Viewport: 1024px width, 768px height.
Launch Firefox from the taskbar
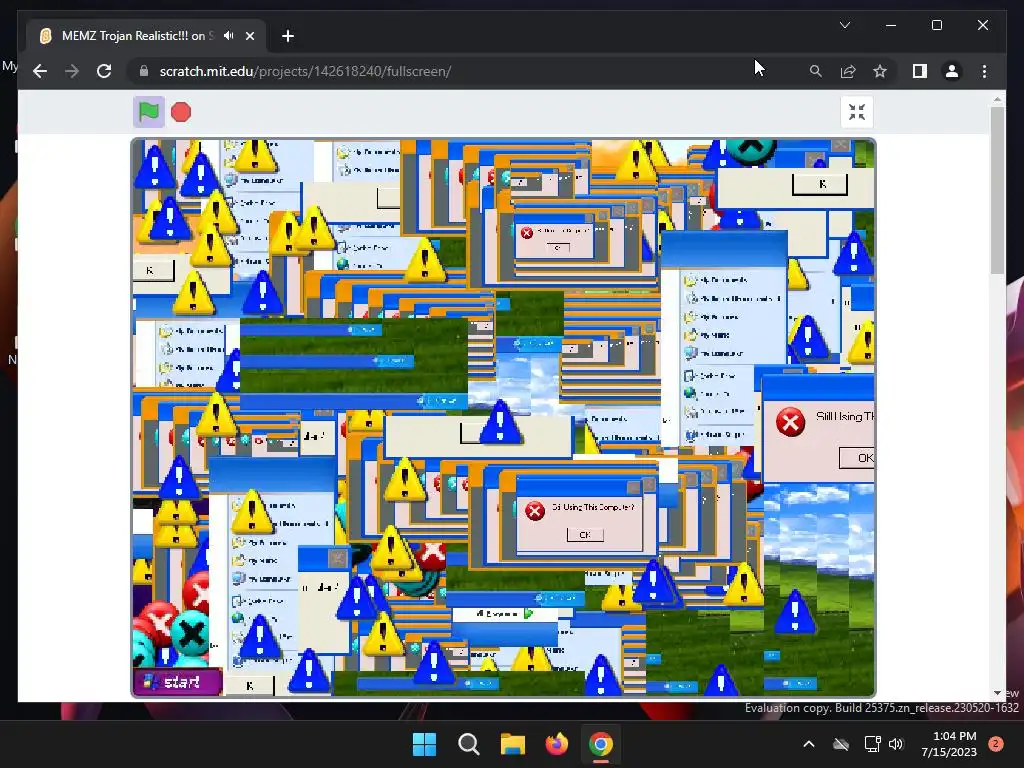pos(556,744)
